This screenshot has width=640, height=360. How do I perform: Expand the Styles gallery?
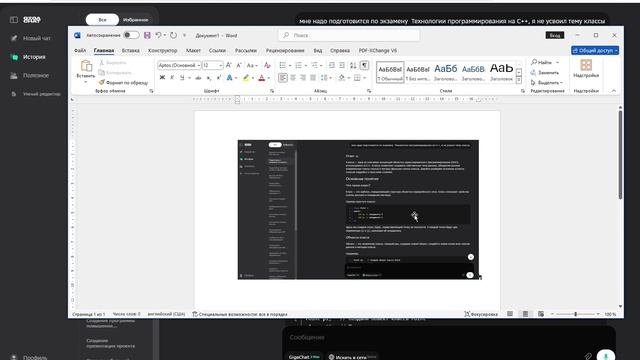click(x=519, y=80)
